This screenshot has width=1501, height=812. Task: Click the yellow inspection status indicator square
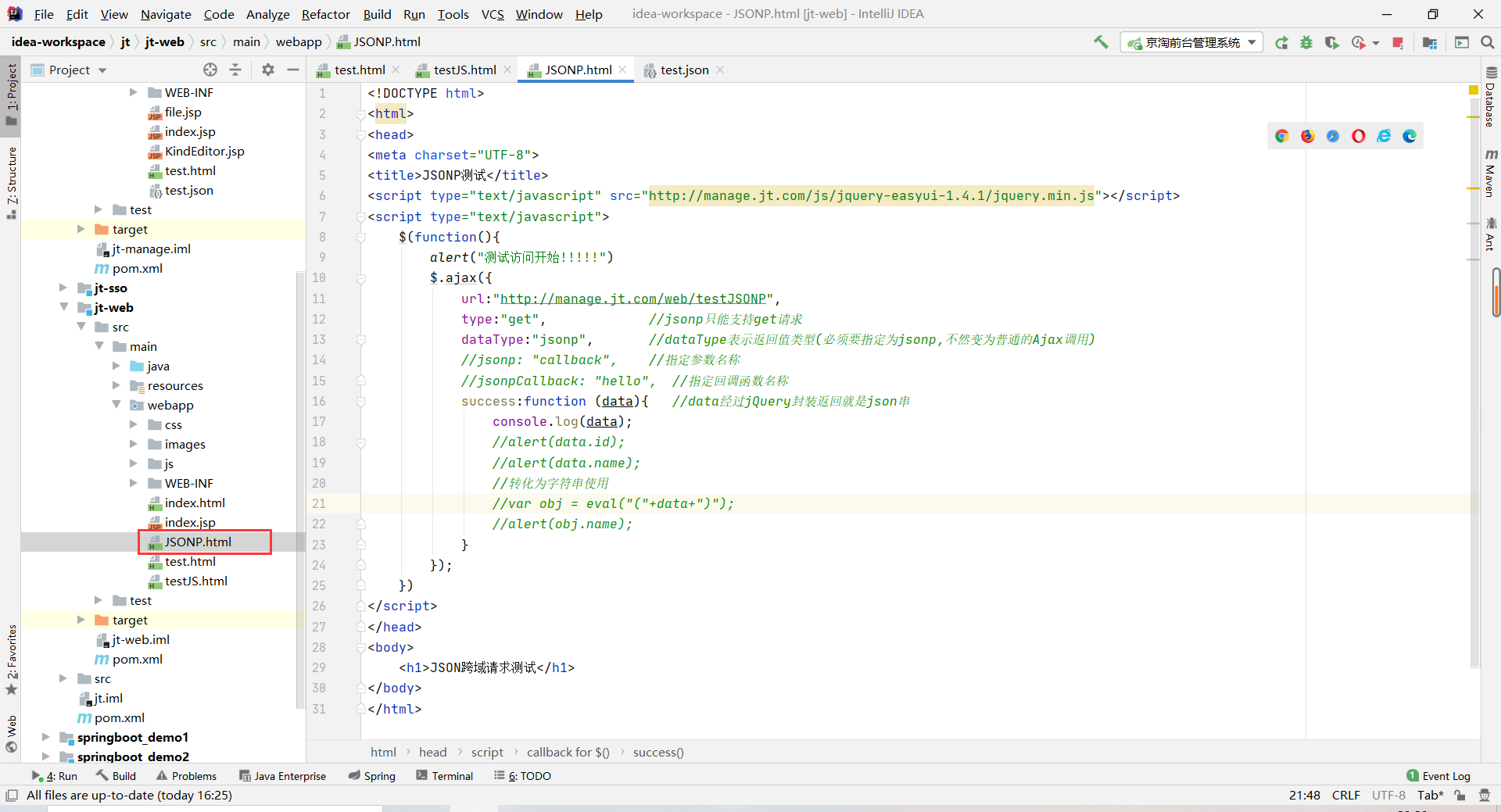[1474, 91]
